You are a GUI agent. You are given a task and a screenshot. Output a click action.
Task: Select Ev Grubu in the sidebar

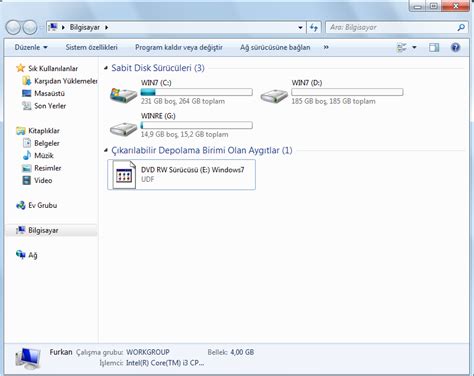(x=43, y=205)
